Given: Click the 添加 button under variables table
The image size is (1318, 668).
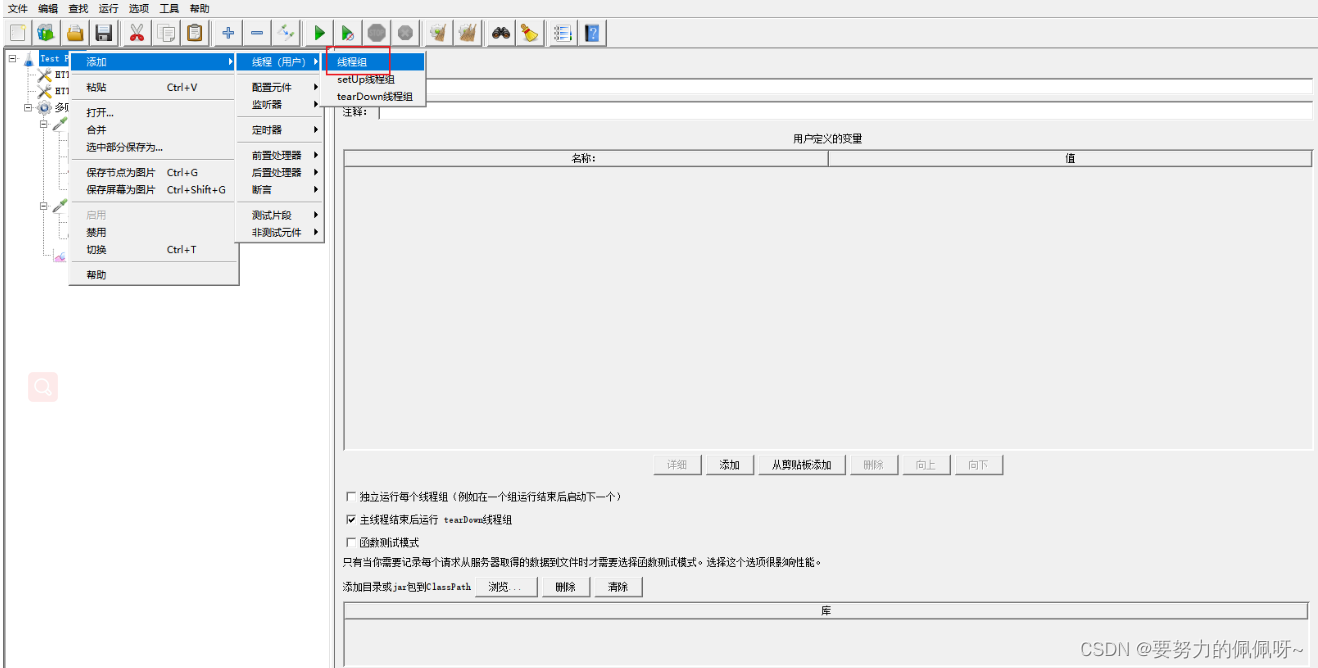Looking at the screenshot, I should tap(730, 465).
